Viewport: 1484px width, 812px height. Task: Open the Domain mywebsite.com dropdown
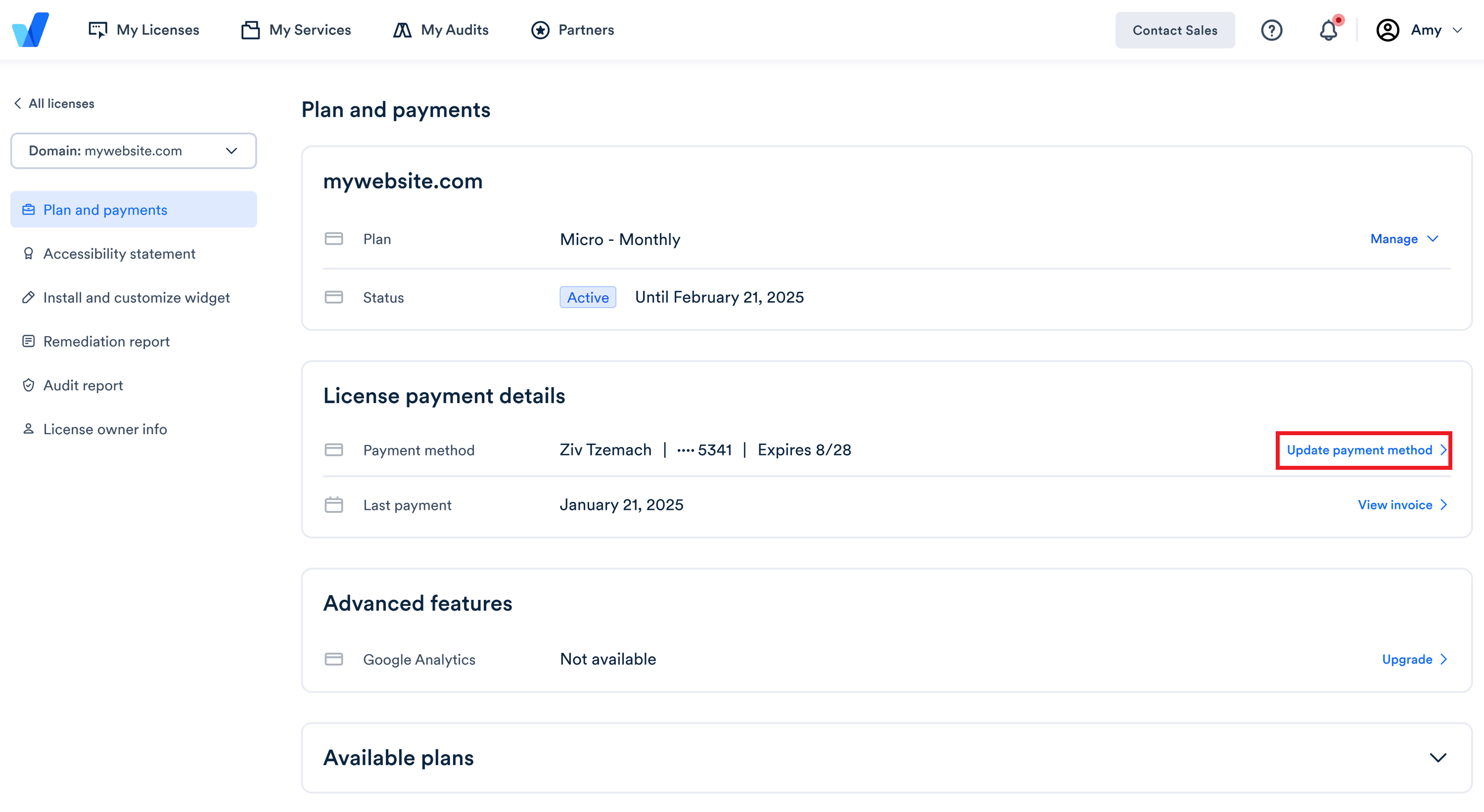[x=133, y=151]
